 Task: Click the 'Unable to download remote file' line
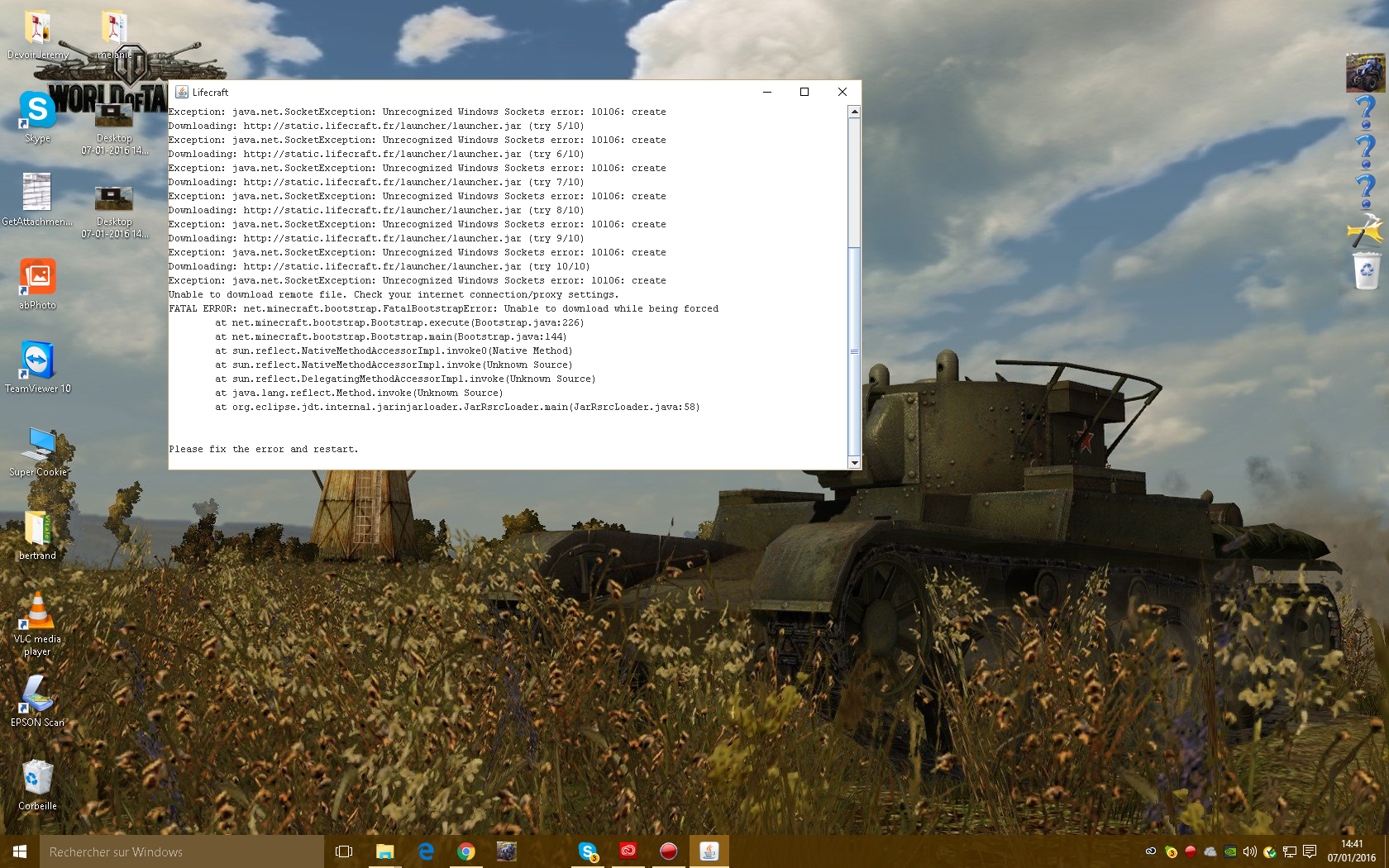tap(394, 294)
